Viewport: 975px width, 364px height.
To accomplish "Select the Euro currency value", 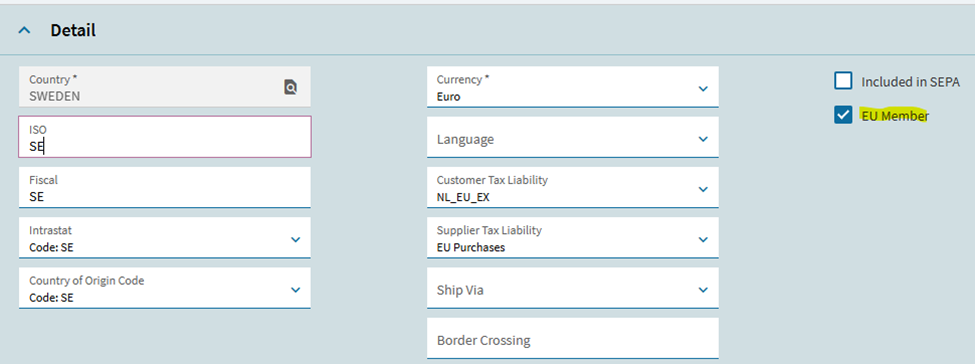I will pos(448,96).
